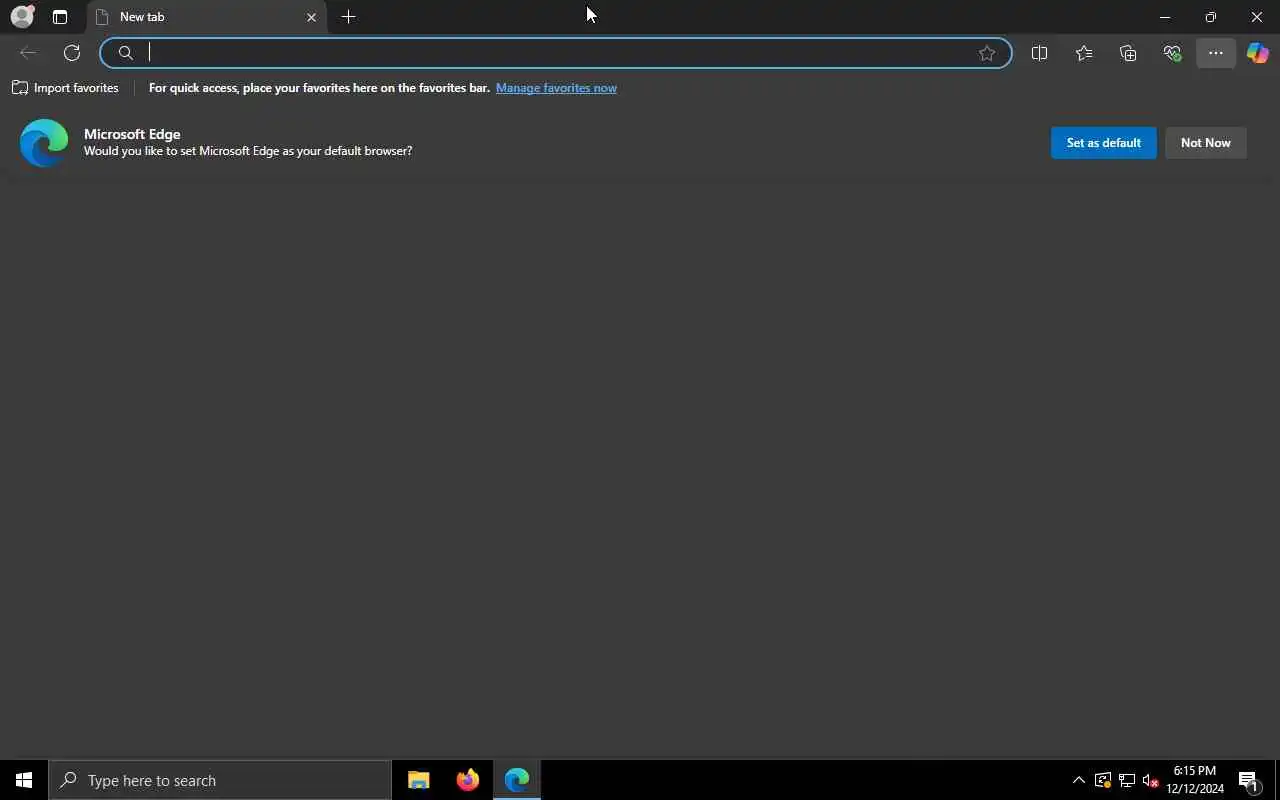Open the Copilot sidebar
The height and width of the screenshot is (800, 1280).
click(1258, 53)
